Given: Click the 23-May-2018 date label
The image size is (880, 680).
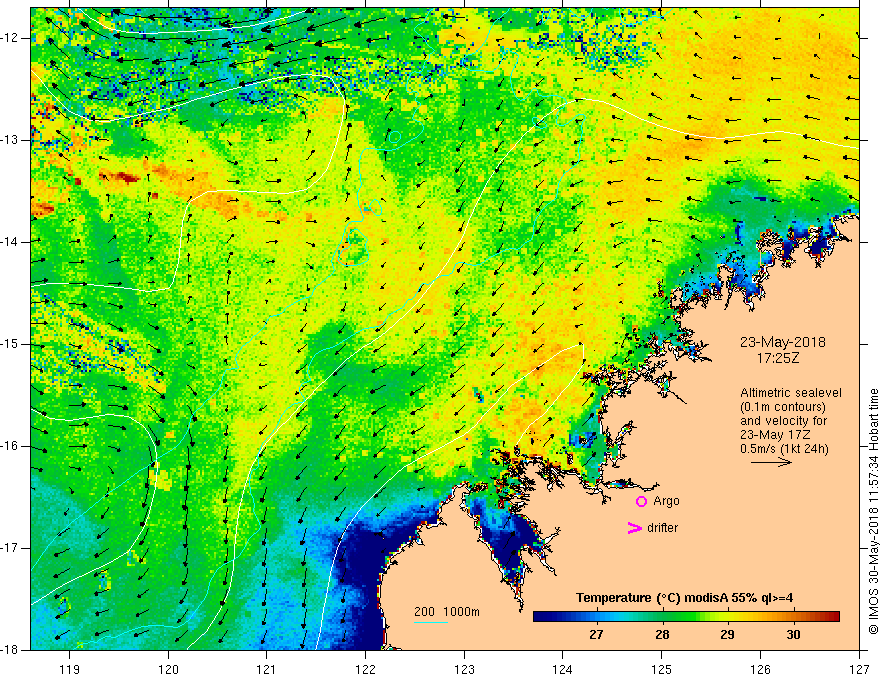Looking at the screenshot, I should click(x=782, y=342).
